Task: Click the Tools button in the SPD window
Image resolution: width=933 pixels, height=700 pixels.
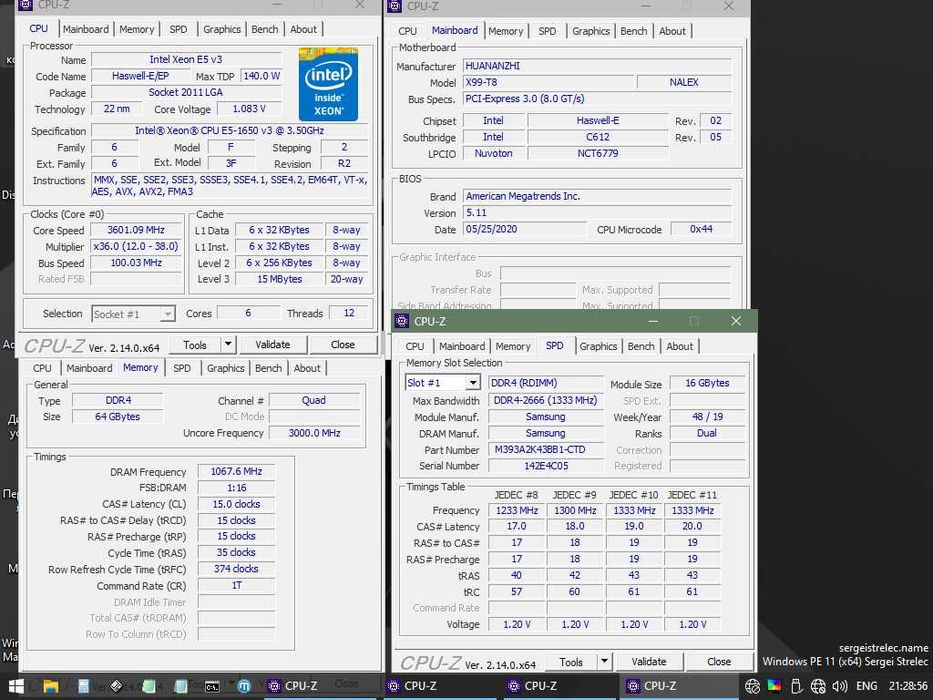Action: (571, 661)
